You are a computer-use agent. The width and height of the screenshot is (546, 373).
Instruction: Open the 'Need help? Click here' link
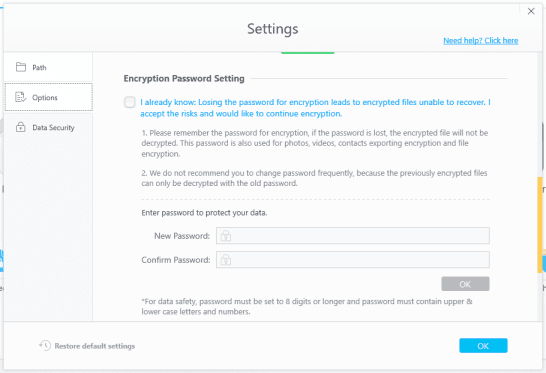481,41
